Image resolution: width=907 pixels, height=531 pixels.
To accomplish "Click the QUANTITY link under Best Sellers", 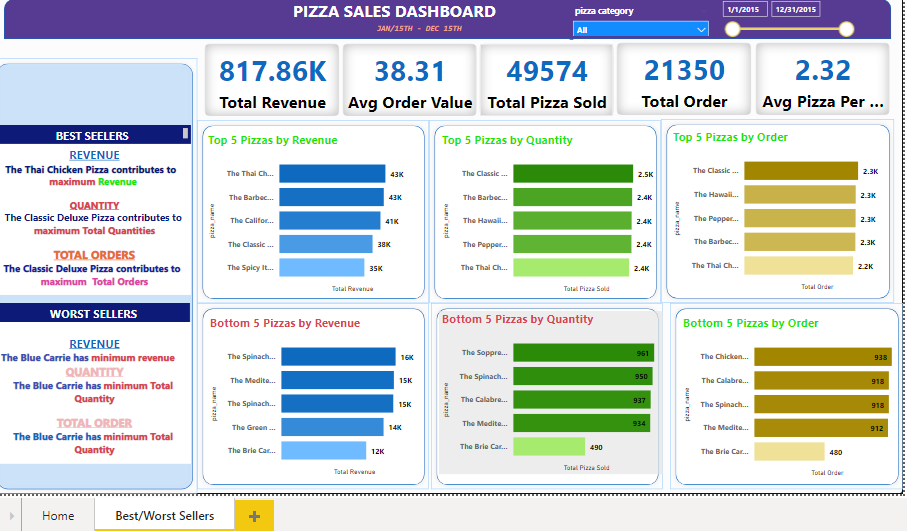I will coord(94,206).
